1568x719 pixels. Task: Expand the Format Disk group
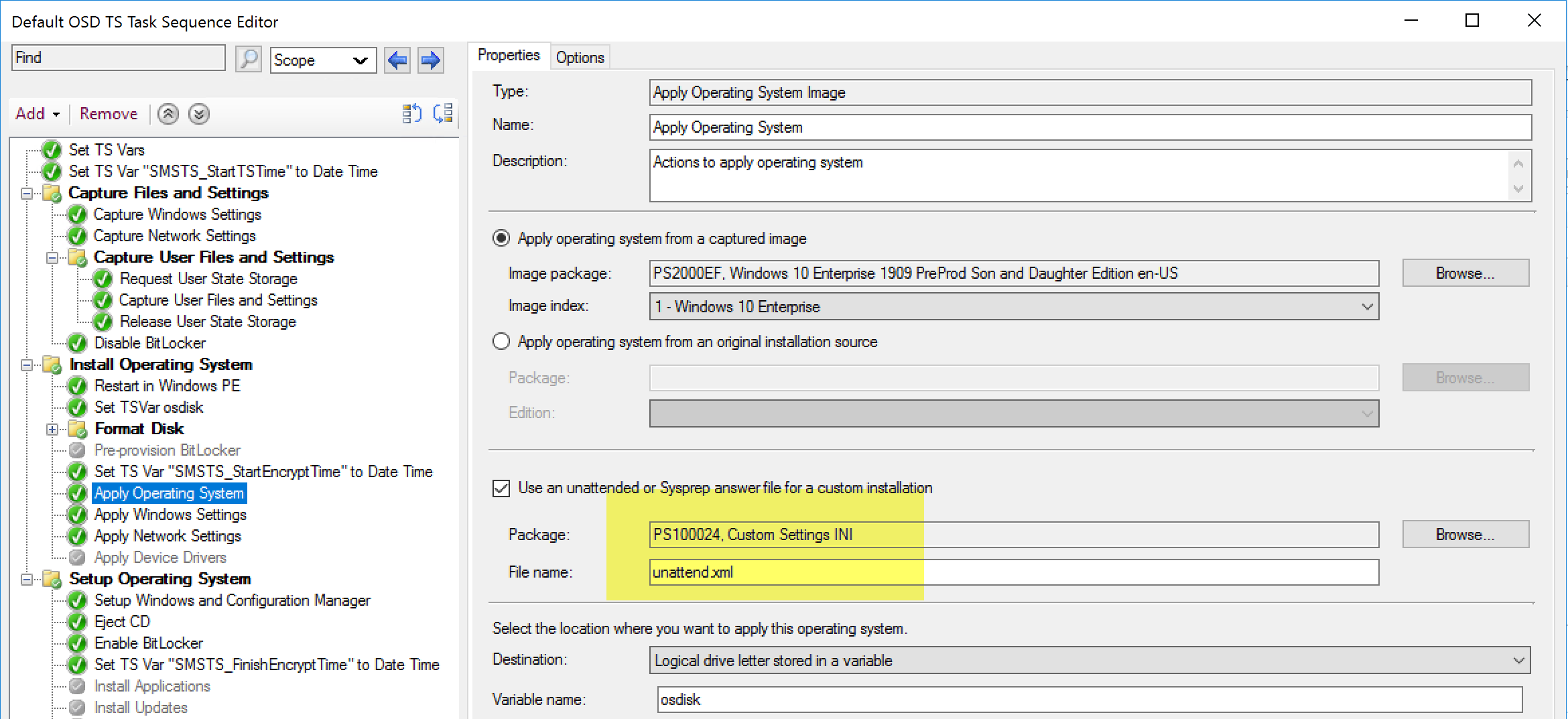[x=52, y=430]
